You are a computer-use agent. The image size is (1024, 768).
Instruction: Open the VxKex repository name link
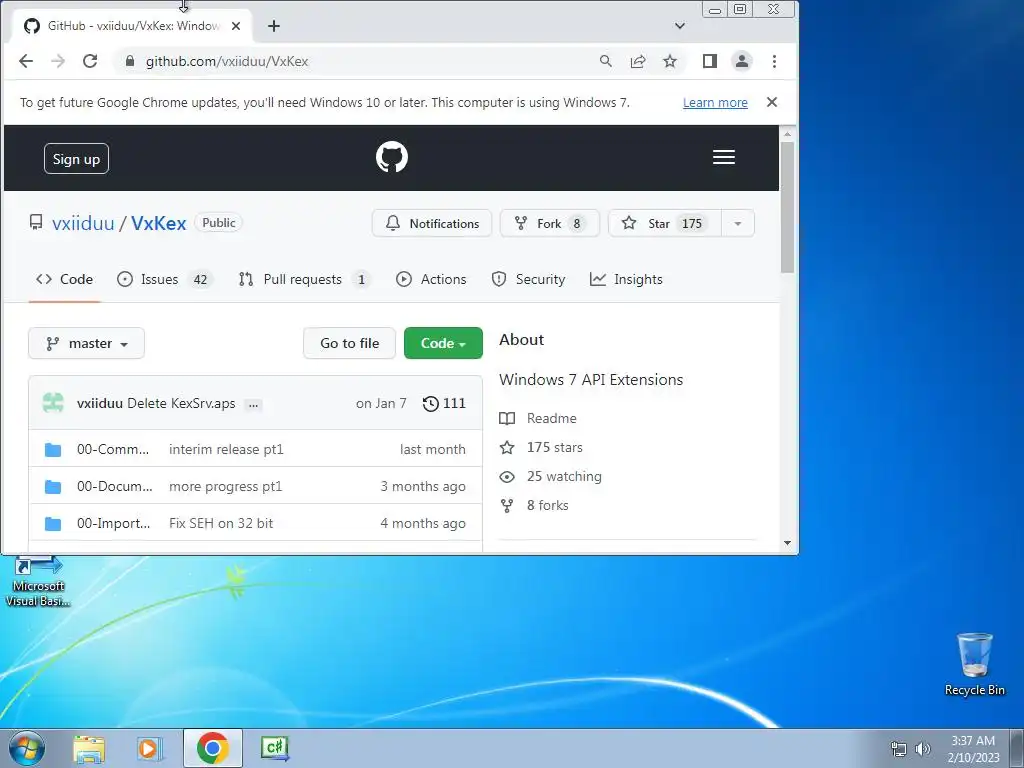pos(159,223)
